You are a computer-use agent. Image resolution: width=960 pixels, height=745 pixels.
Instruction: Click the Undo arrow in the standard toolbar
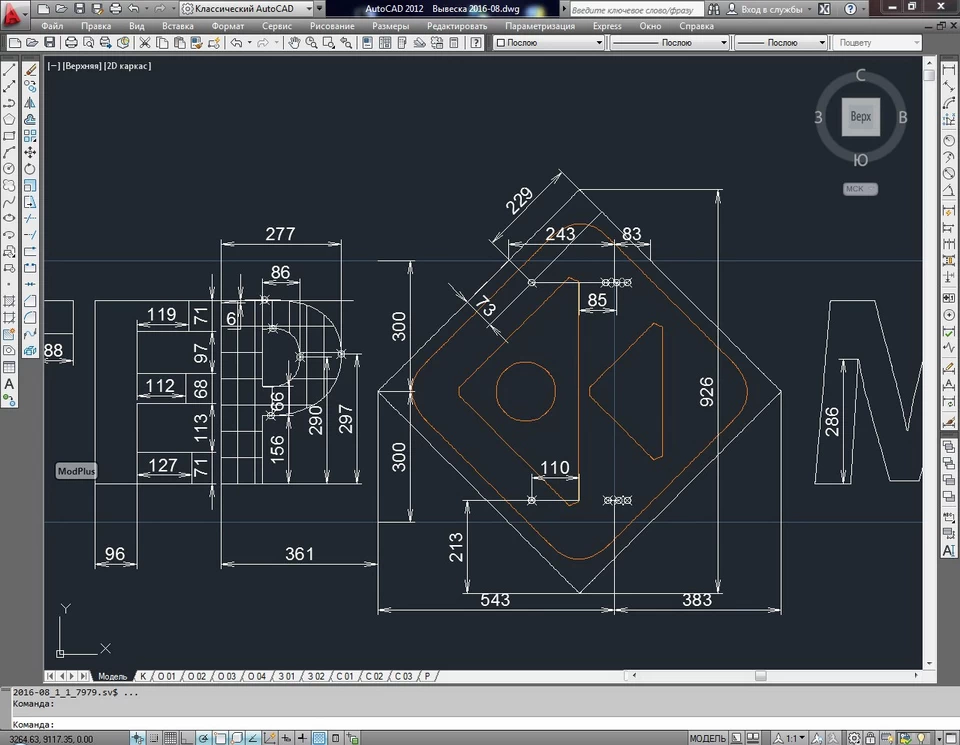coord(236,43)
